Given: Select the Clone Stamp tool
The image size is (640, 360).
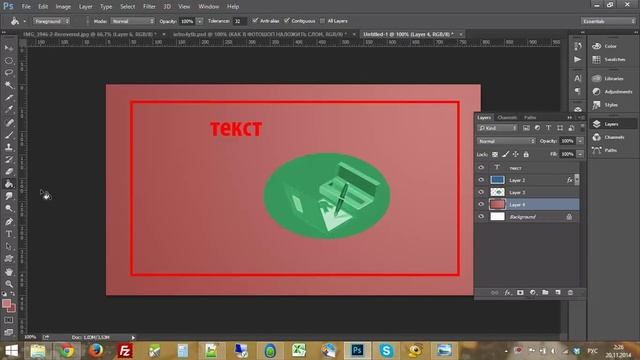Looking at the screenshot, I should (9, 147).
